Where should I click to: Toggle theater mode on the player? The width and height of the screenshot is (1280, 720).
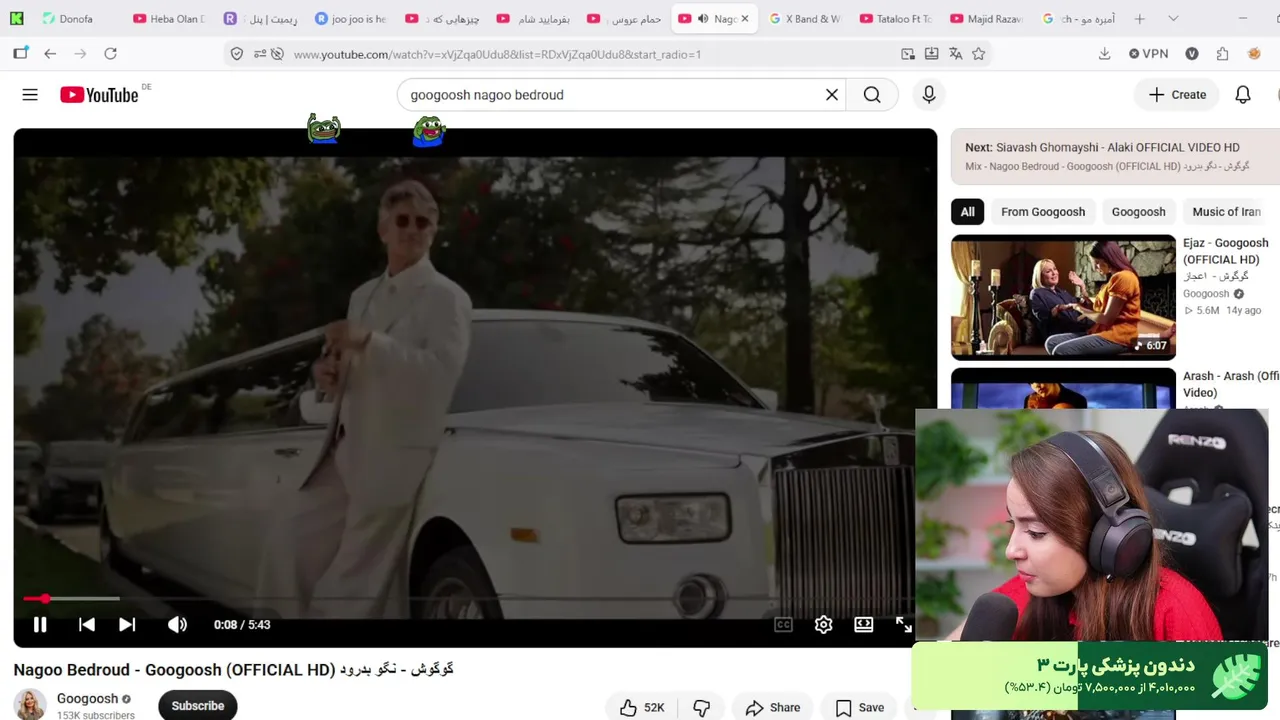point(864,624)
